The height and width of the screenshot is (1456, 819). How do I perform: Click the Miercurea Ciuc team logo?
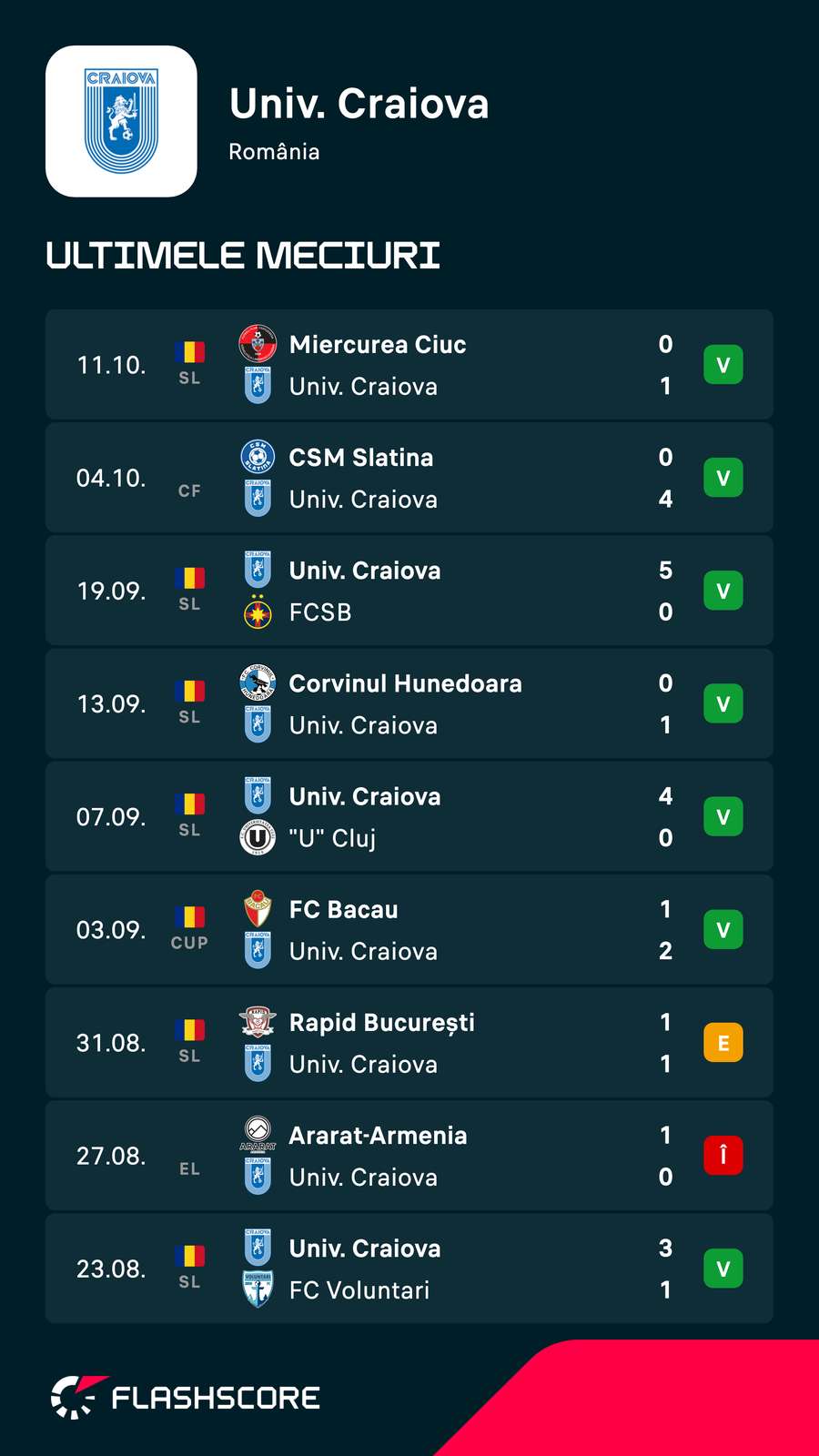click(x=258, y=344)
